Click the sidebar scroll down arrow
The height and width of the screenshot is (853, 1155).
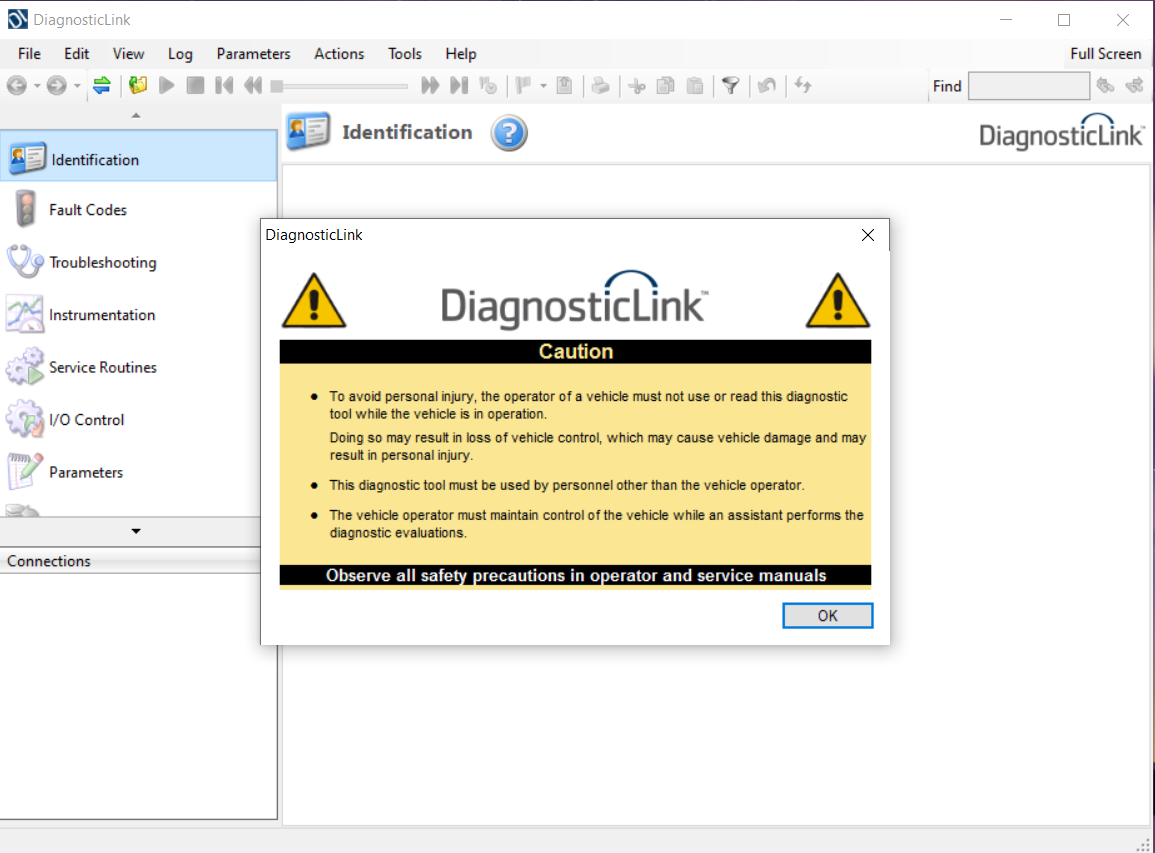pyautogui.click(x=136, y=531)
